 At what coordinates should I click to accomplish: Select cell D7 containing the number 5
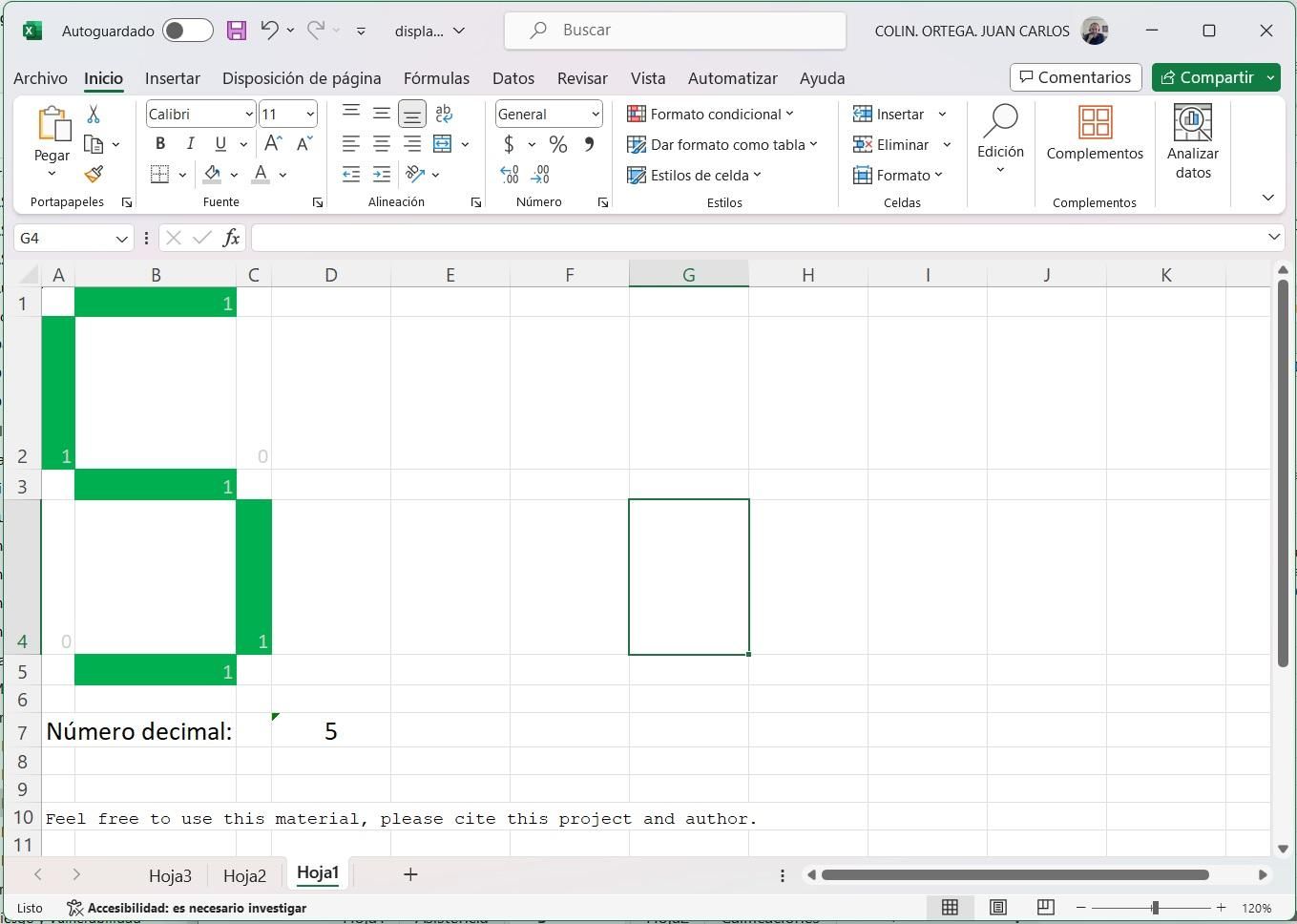(x=330, y=731)
